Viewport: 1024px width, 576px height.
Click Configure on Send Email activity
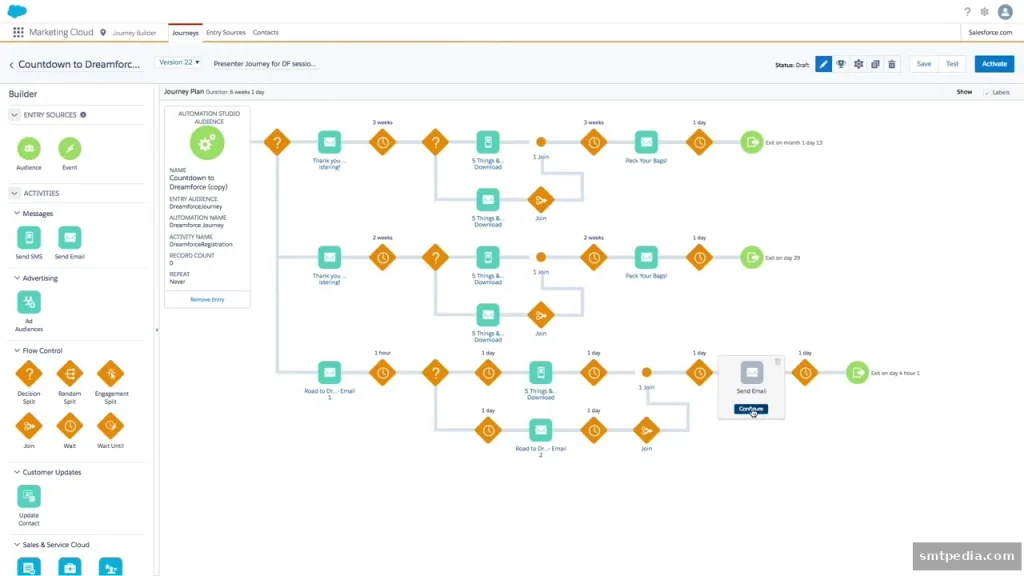(x=750, y=409)
